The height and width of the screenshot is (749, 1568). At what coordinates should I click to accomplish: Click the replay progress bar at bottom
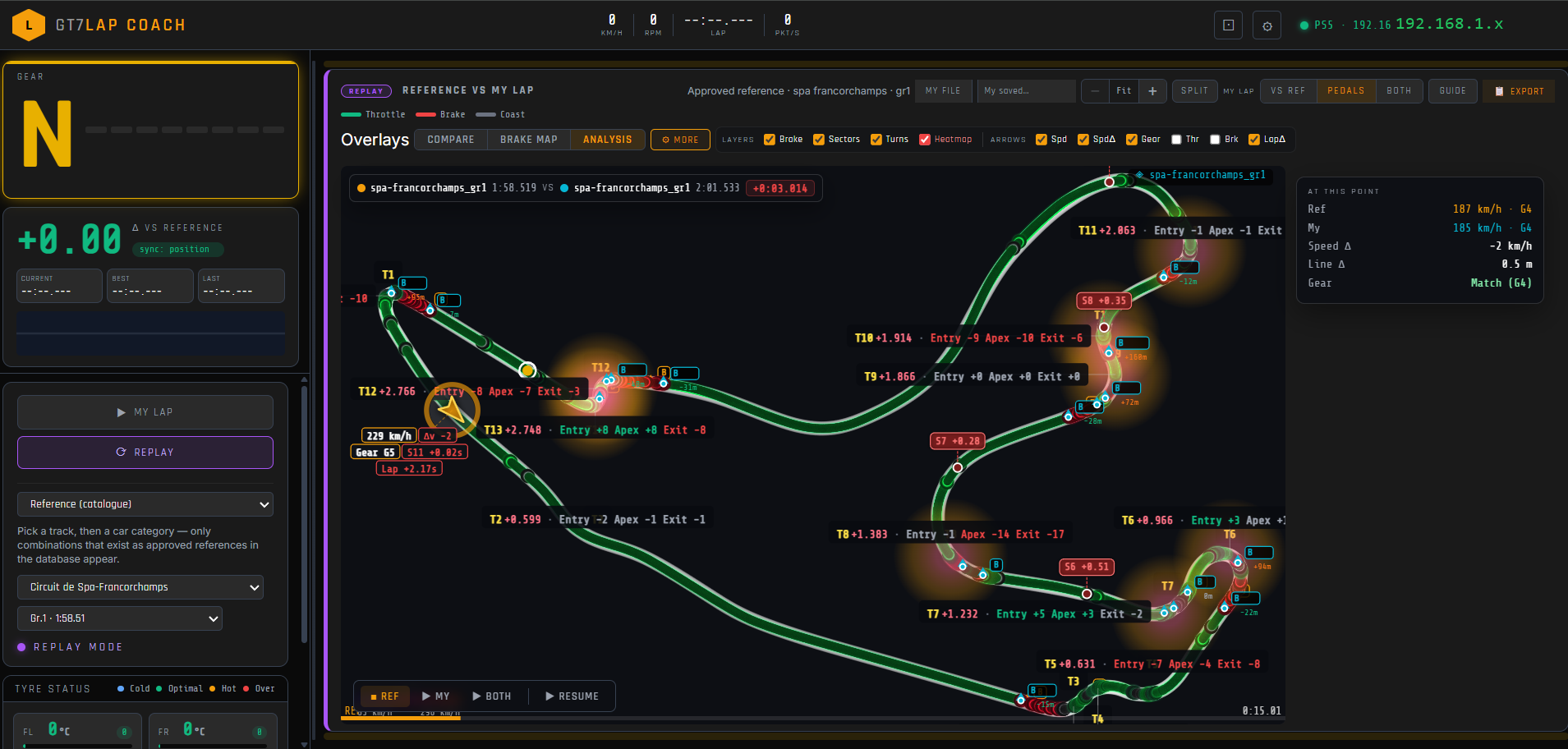(813, 719)
